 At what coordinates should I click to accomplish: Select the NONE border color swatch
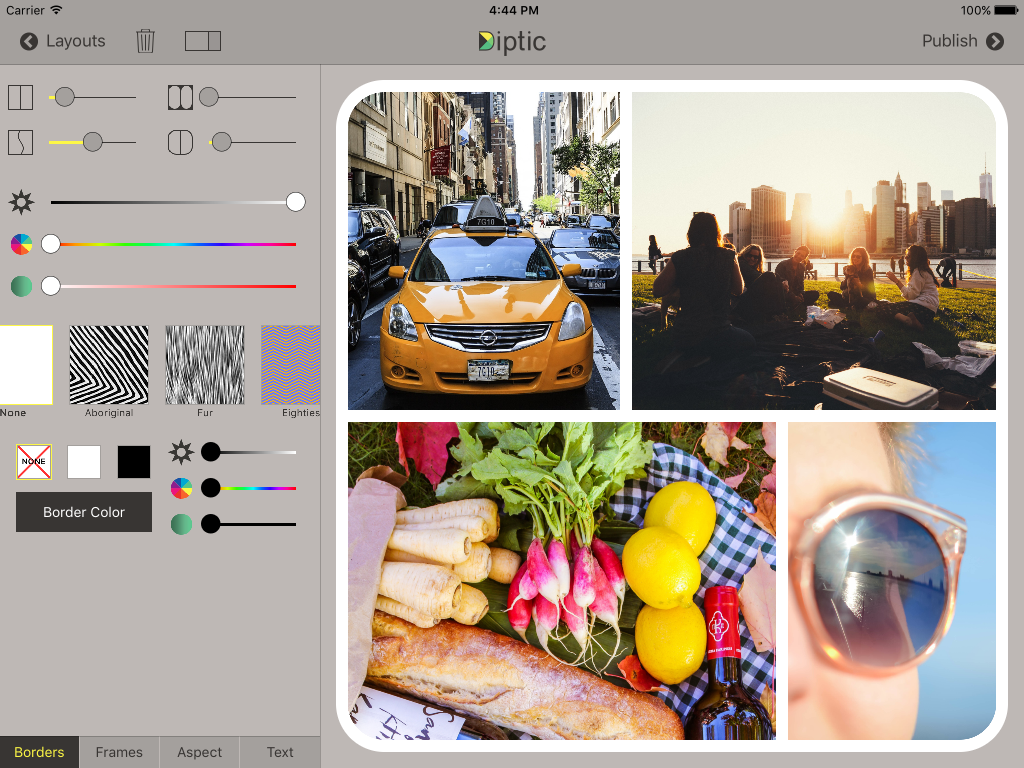[34, 462]
